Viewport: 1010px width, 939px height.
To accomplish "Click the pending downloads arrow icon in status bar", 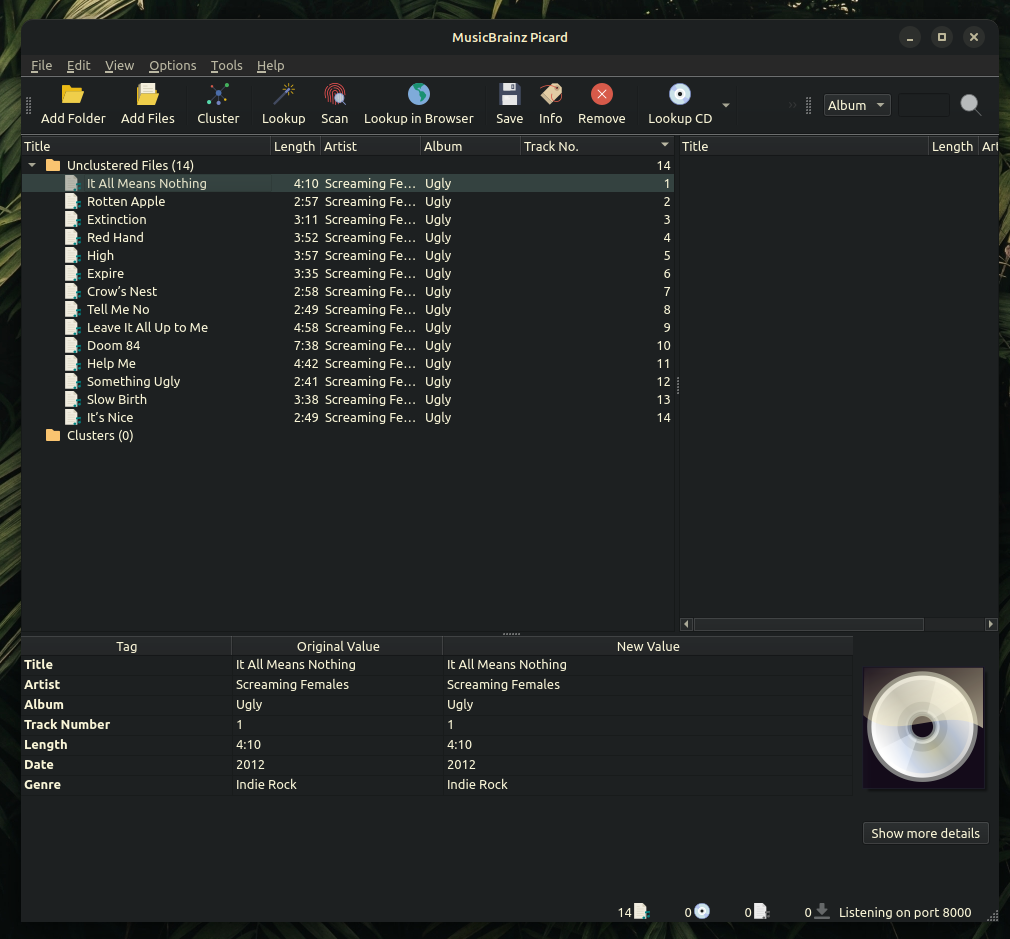I will coord(821,911).
